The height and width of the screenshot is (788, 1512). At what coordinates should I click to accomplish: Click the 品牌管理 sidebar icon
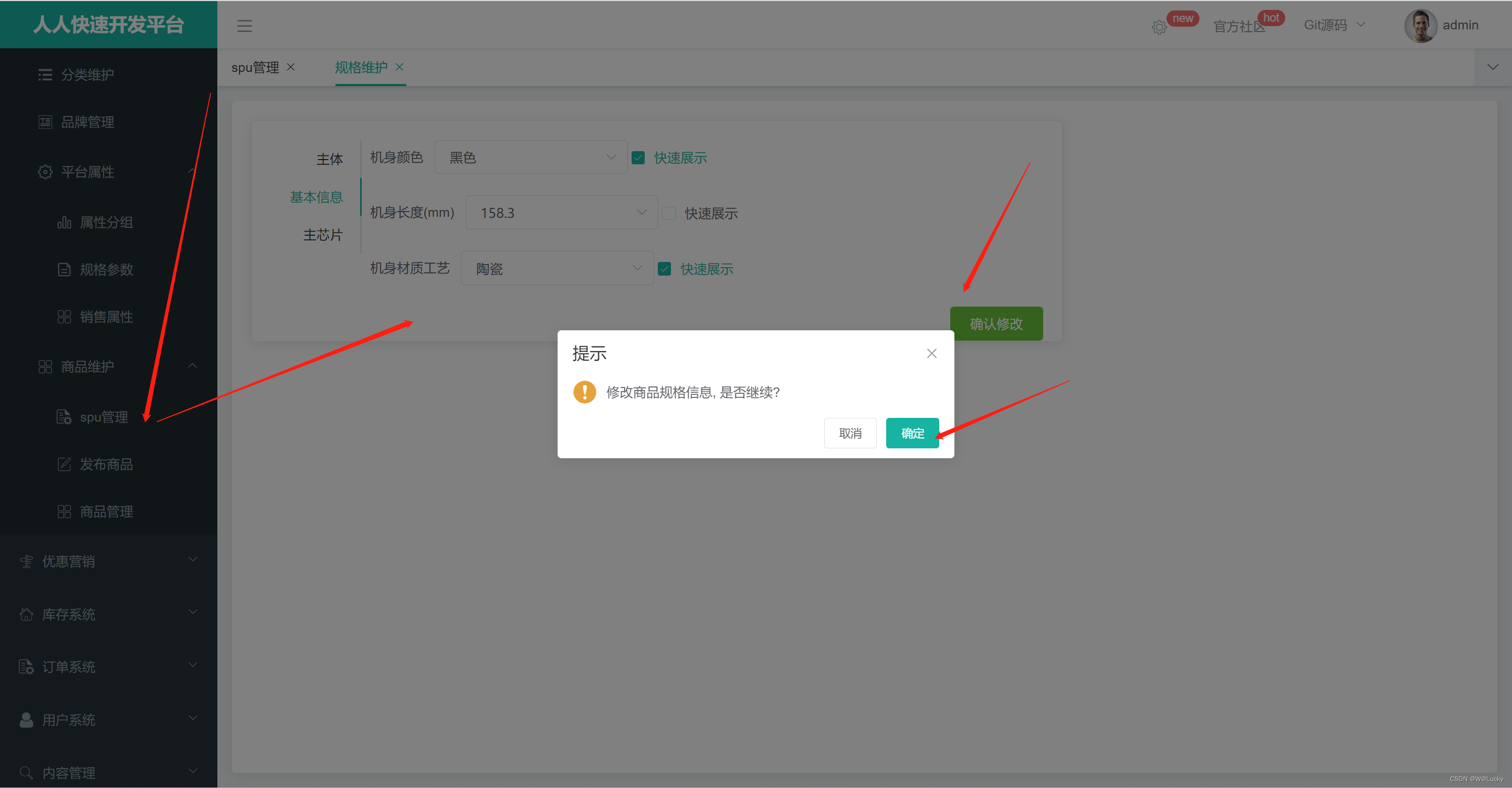45,122
